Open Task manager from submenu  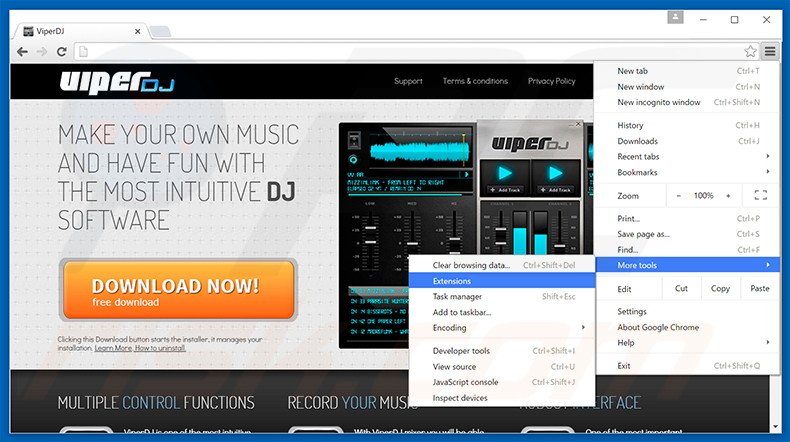[x=502, y=296]
